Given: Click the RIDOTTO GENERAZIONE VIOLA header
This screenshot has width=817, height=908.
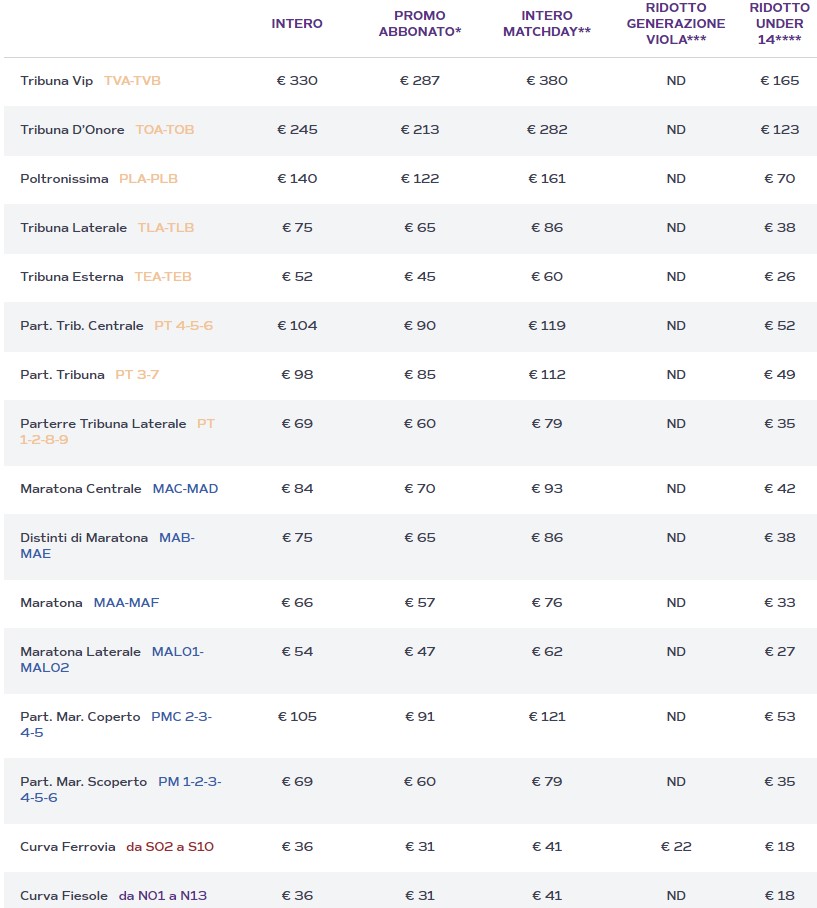Looking at the screenshot, I should pyautogui.click(x=676, y=23).
